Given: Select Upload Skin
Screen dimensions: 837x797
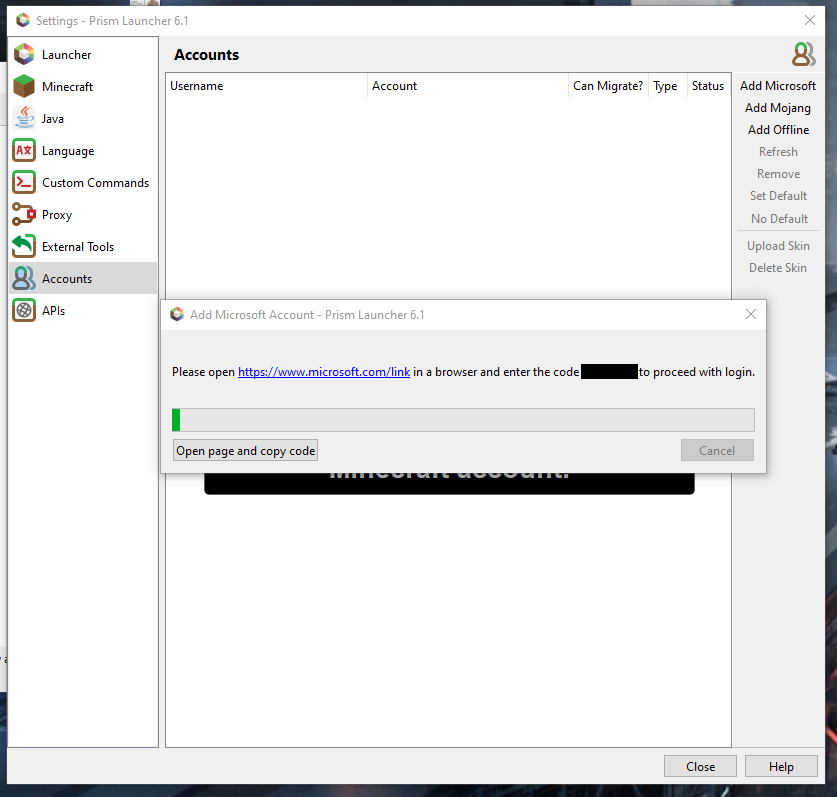Looking at the screenshot, I should [x=778, y=245].
